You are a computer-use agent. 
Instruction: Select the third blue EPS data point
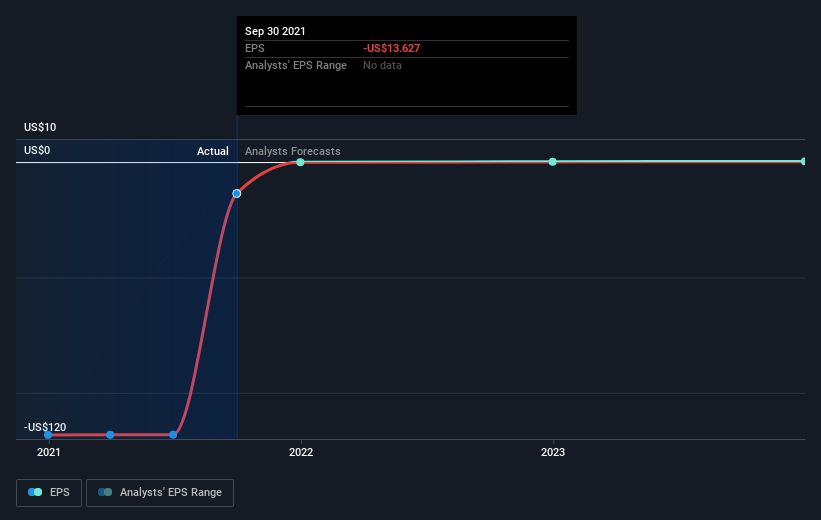coord(173,435)
